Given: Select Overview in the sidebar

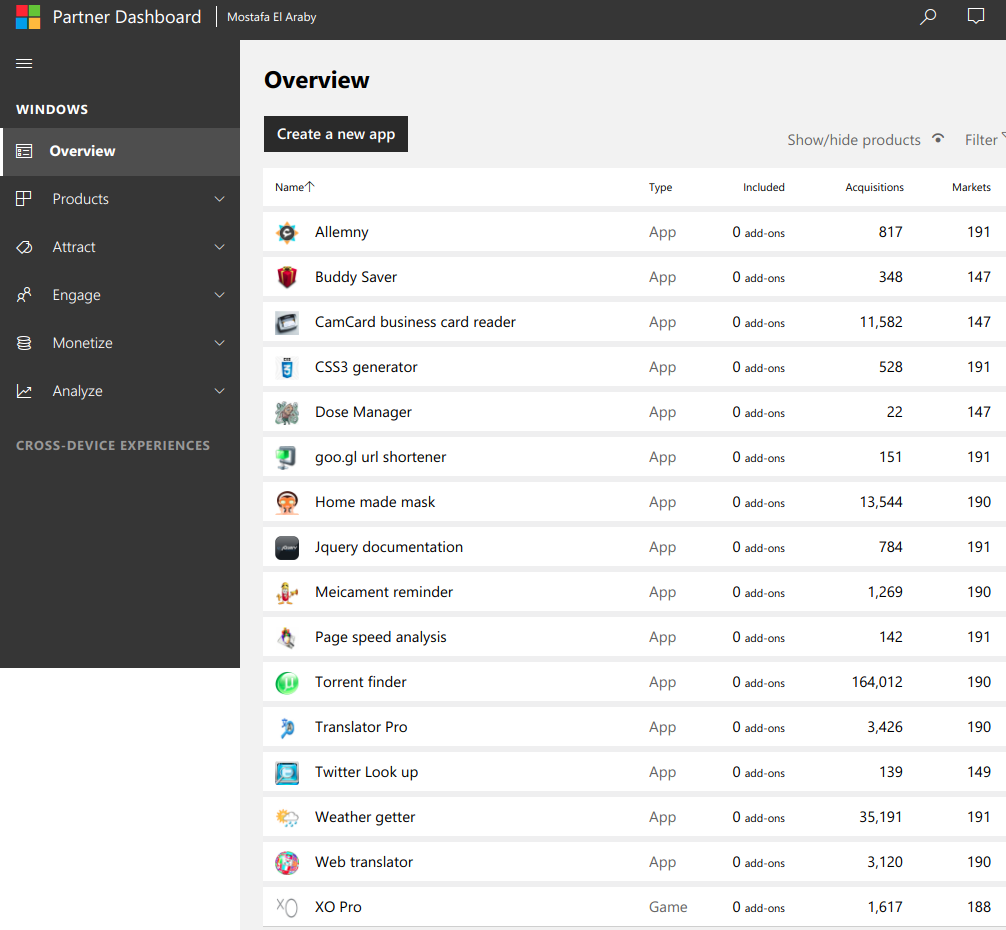Looking at the screenshot, I should click(121, 151).
